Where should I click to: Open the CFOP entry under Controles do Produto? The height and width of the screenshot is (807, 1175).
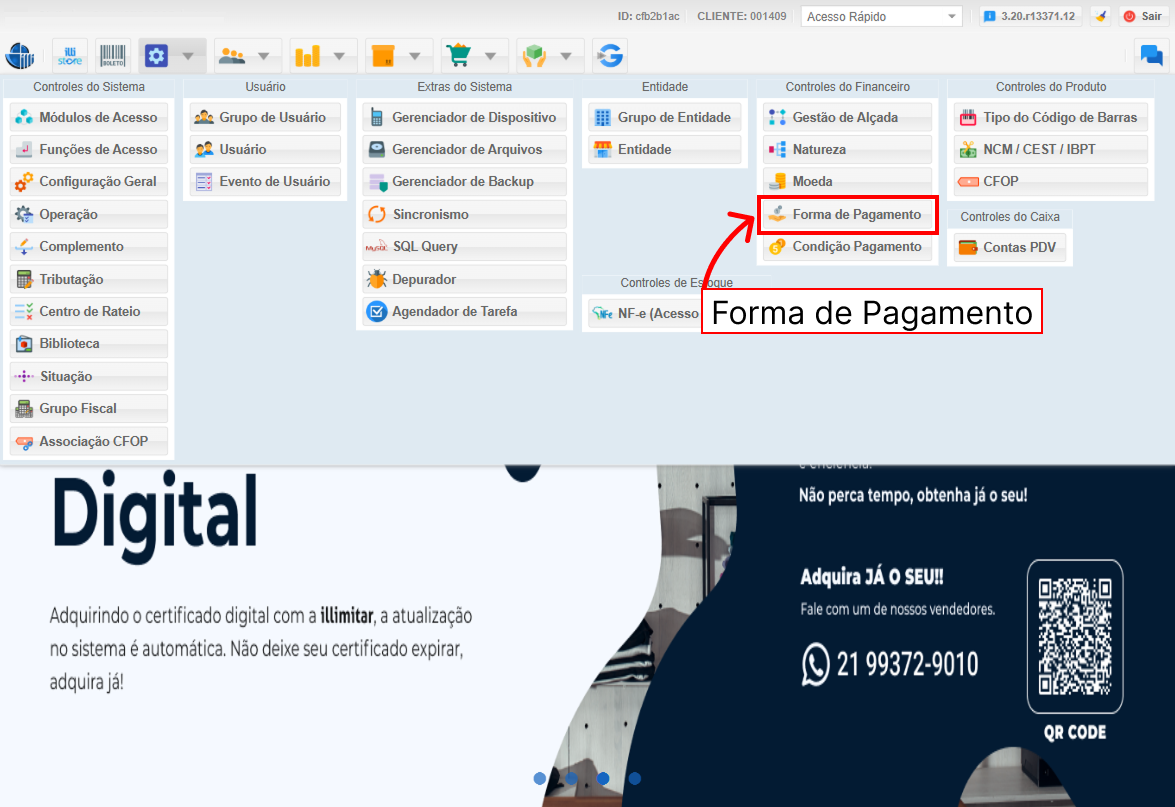pyautogui.click(x=1051, y=181)
